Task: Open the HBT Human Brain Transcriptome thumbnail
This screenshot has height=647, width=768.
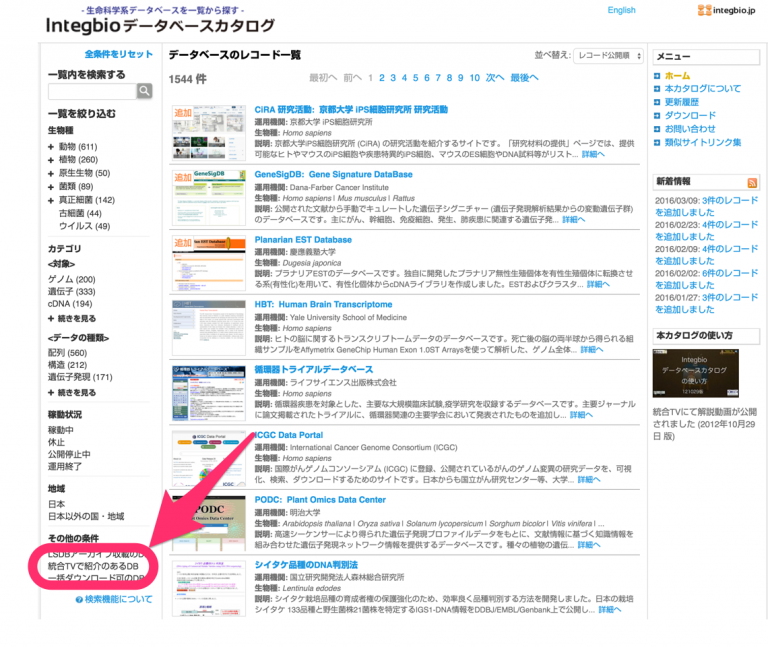Action: [x=209, y=328]
